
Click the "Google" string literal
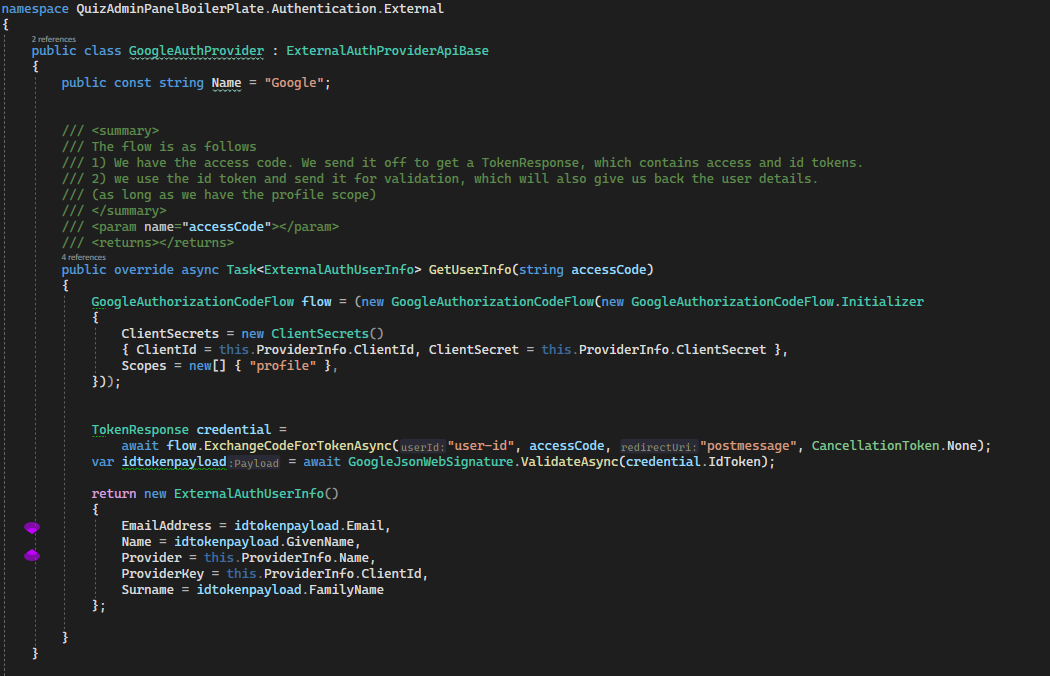(x=294, y=83)
